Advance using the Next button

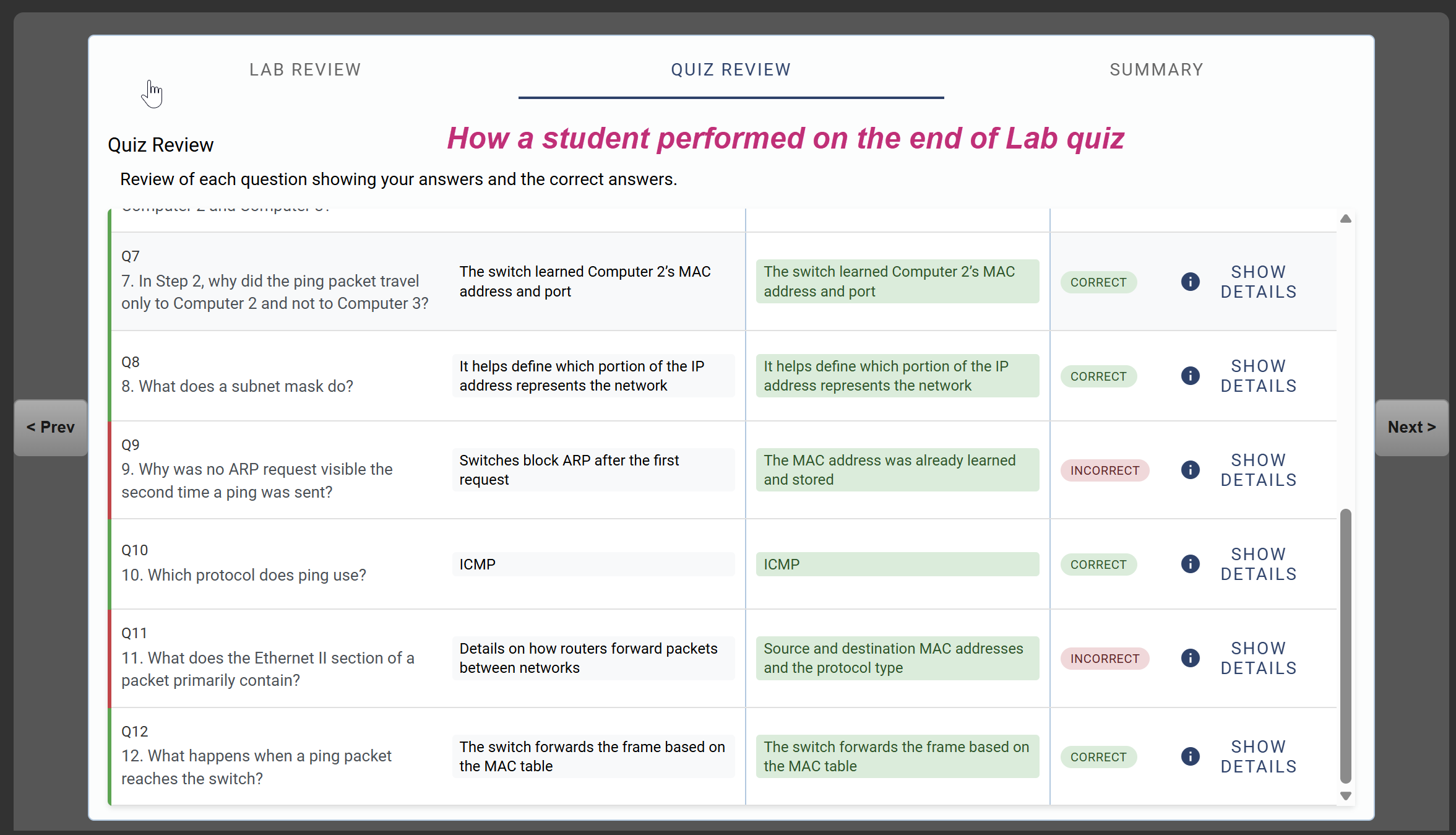1411,428
